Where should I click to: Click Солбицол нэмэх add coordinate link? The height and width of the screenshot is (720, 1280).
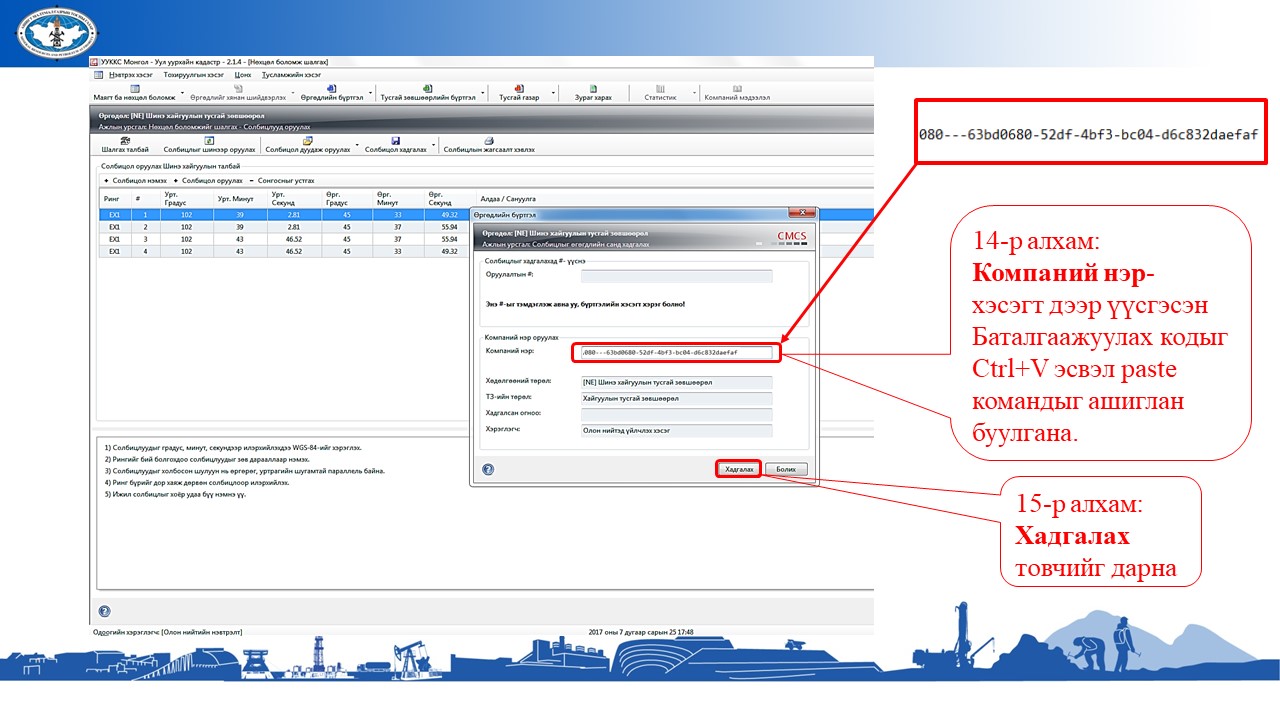pyautogui.click(x=138, y=180)
